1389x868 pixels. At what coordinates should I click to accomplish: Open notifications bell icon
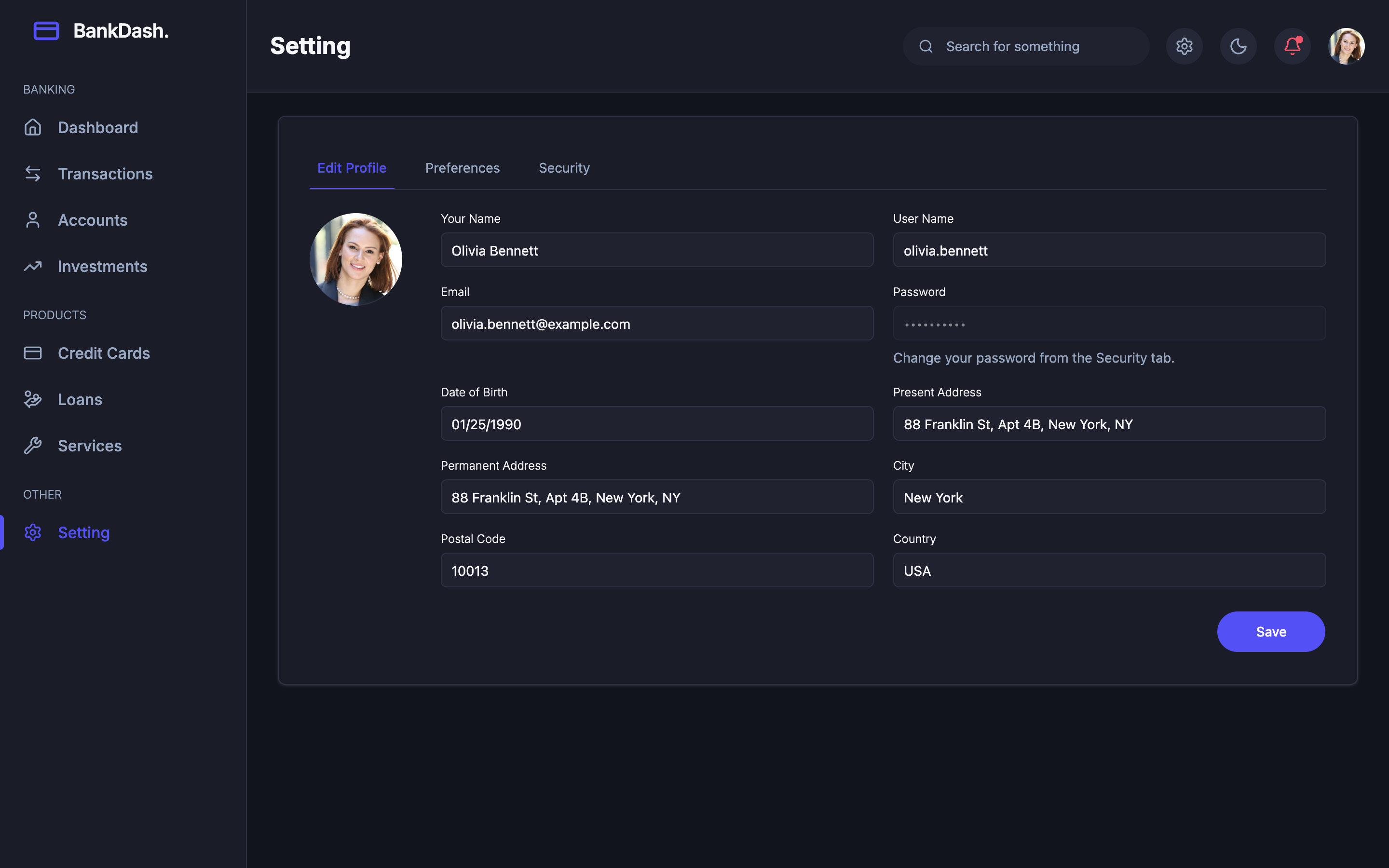pos(1292,46)
